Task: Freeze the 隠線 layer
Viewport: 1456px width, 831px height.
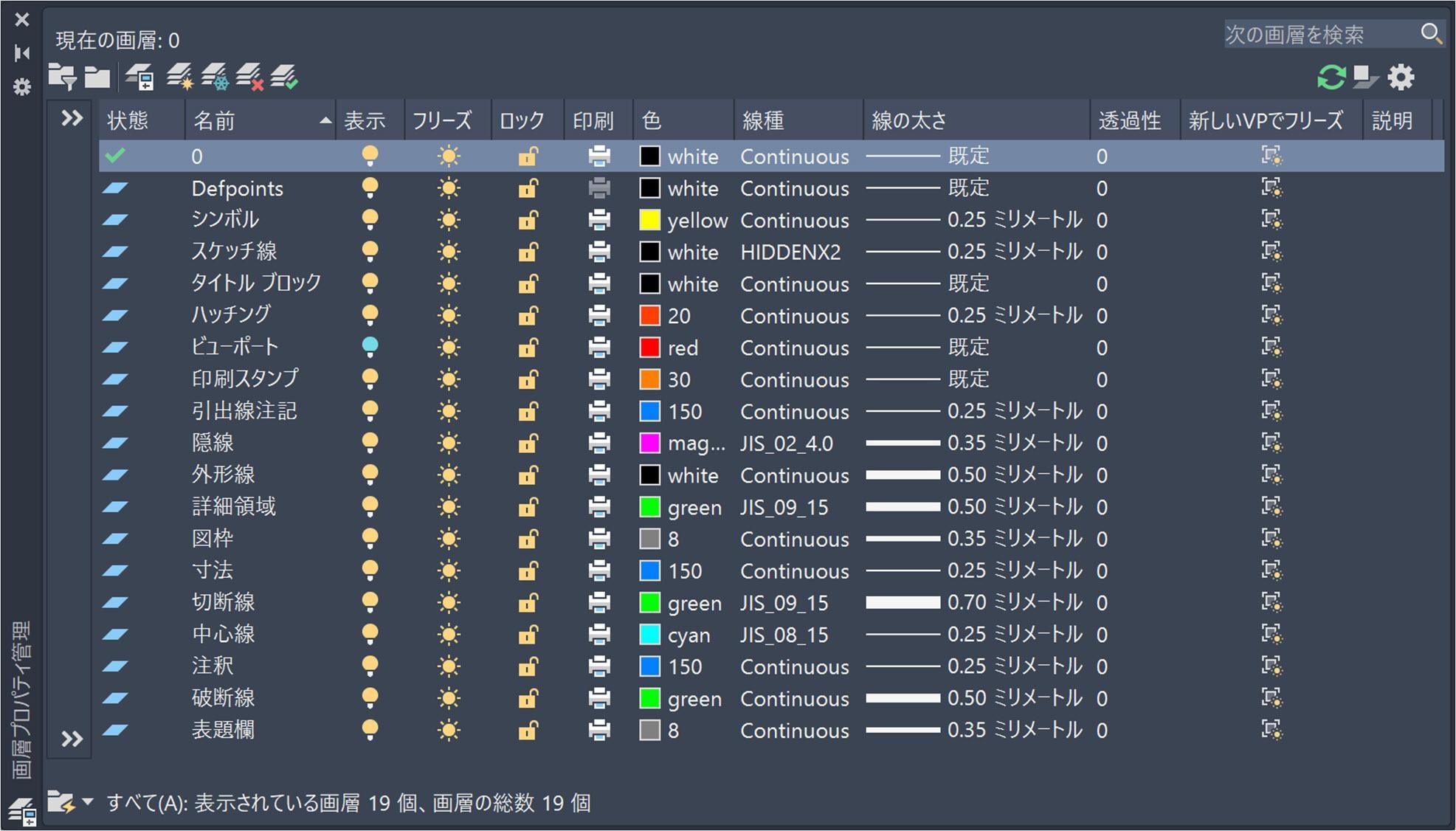Action: click(447, 443)
